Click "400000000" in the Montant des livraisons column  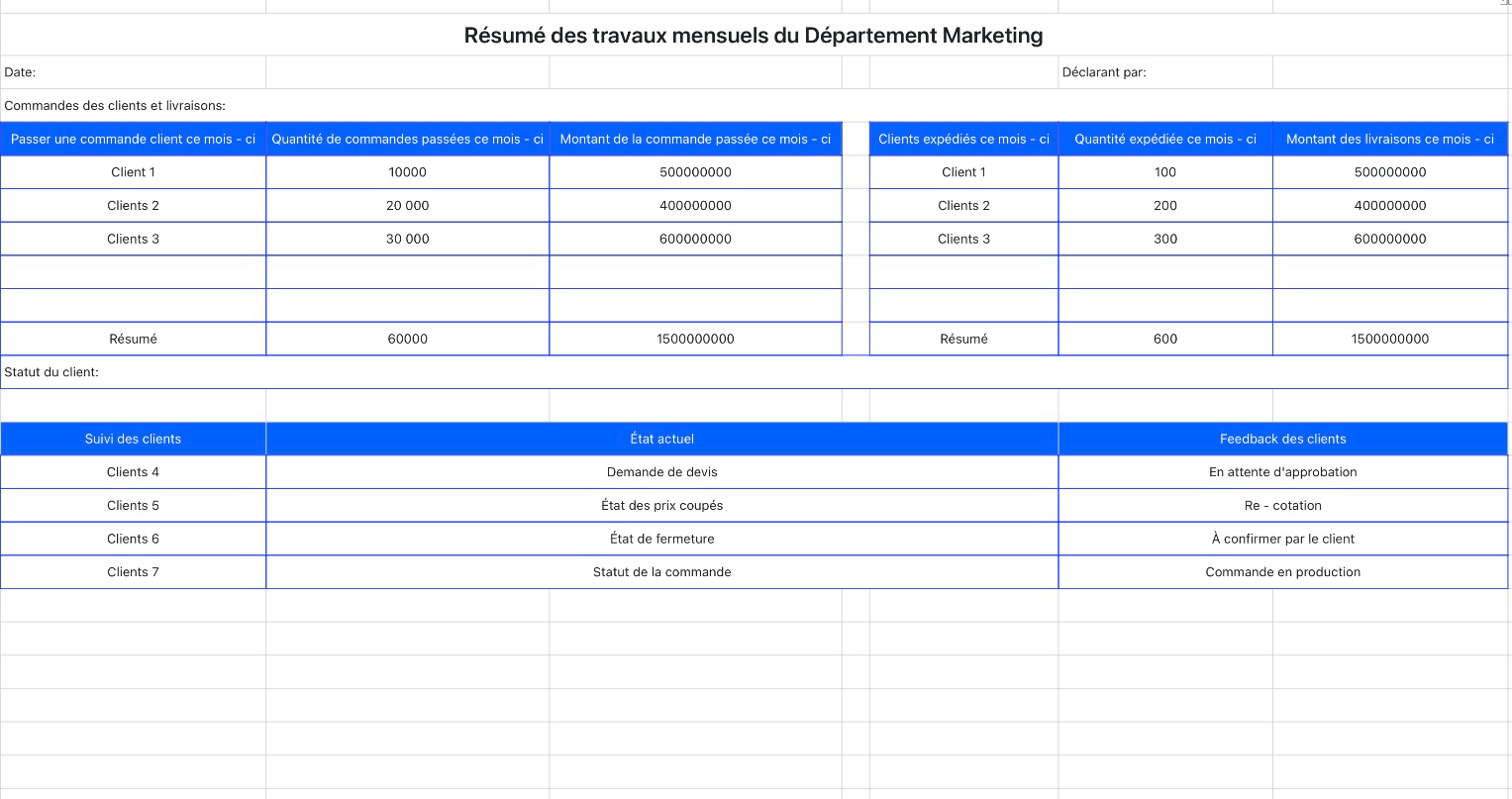(1390, 206)
